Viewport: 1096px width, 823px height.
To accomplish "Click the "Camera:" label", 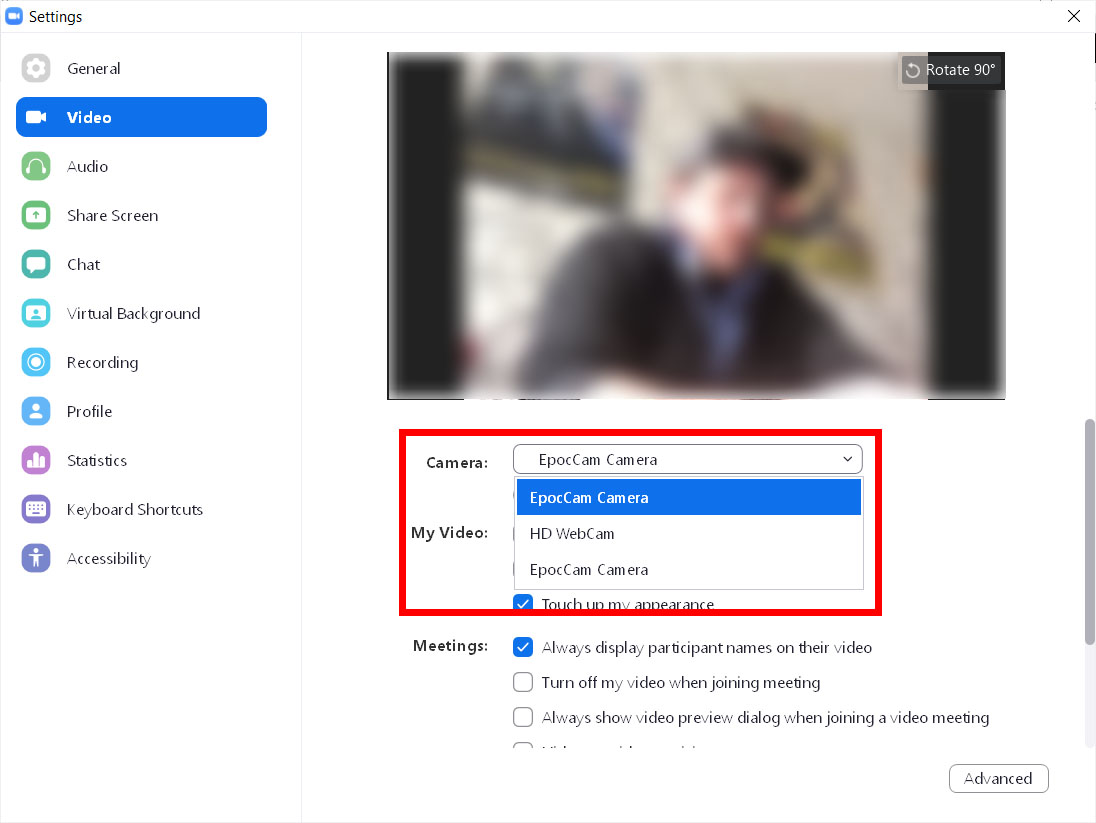I will (x=457, y=462).
